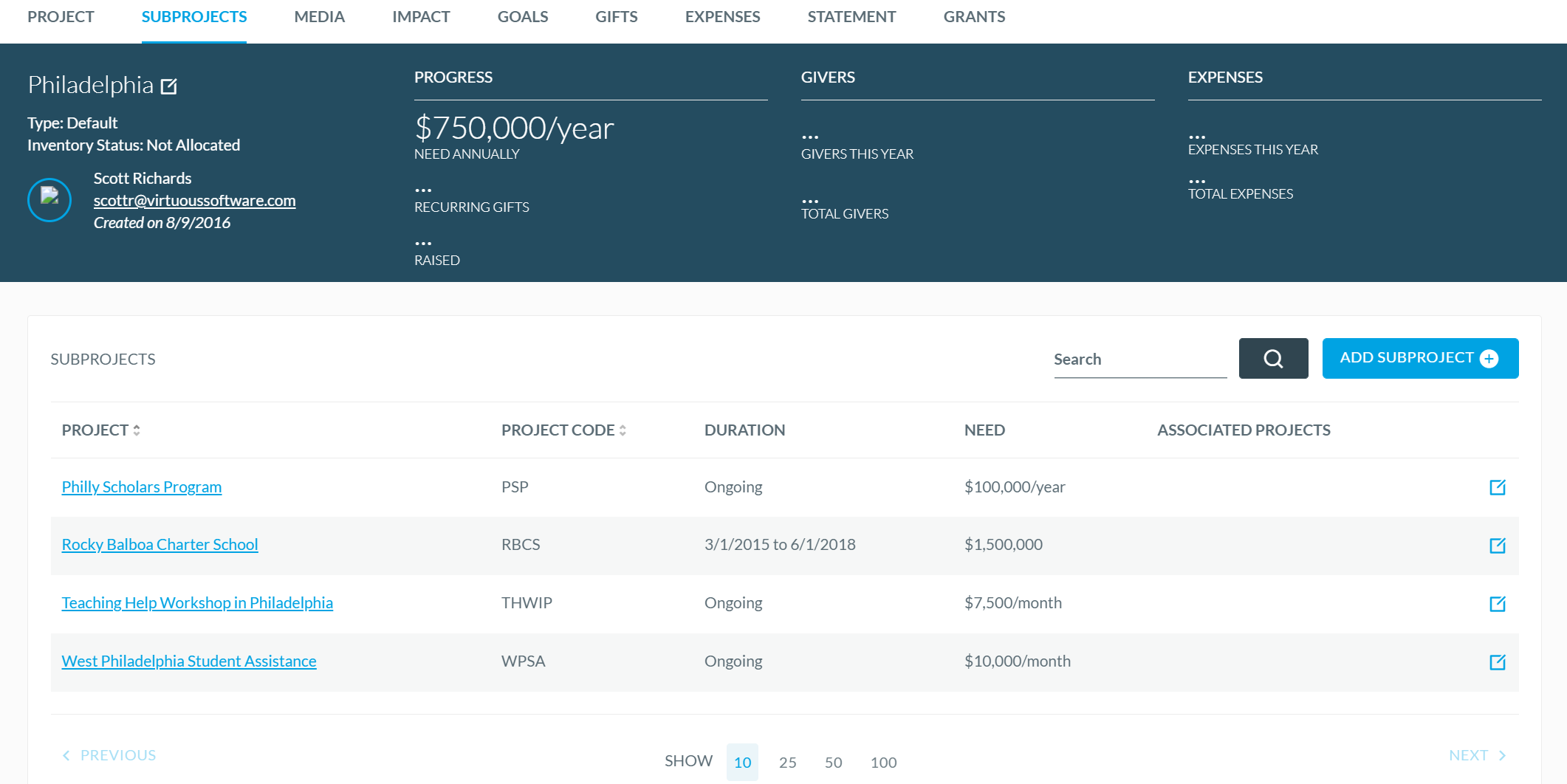Screen dimensions: 1567x784
Task: Show 10 items per page
Action: (742, 763)
